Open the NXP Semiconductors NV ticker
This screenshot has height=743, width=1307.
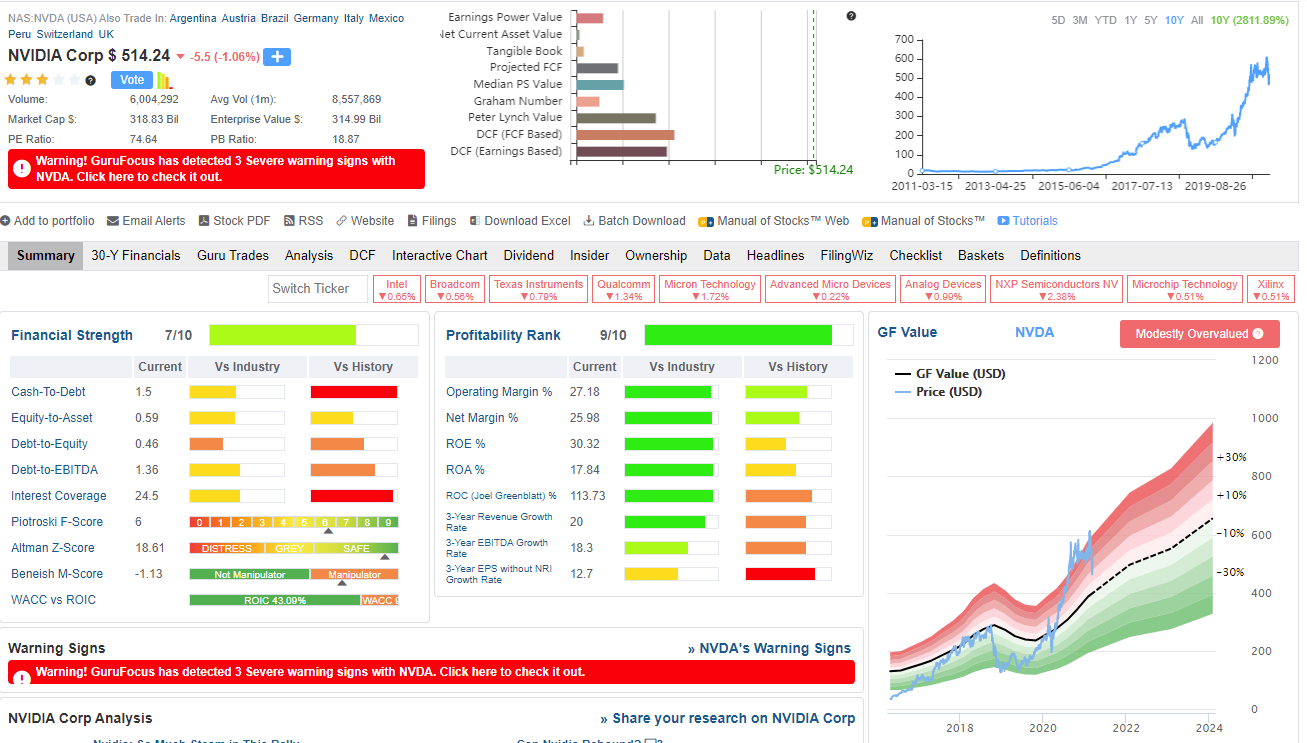(x=1056, y=290)
